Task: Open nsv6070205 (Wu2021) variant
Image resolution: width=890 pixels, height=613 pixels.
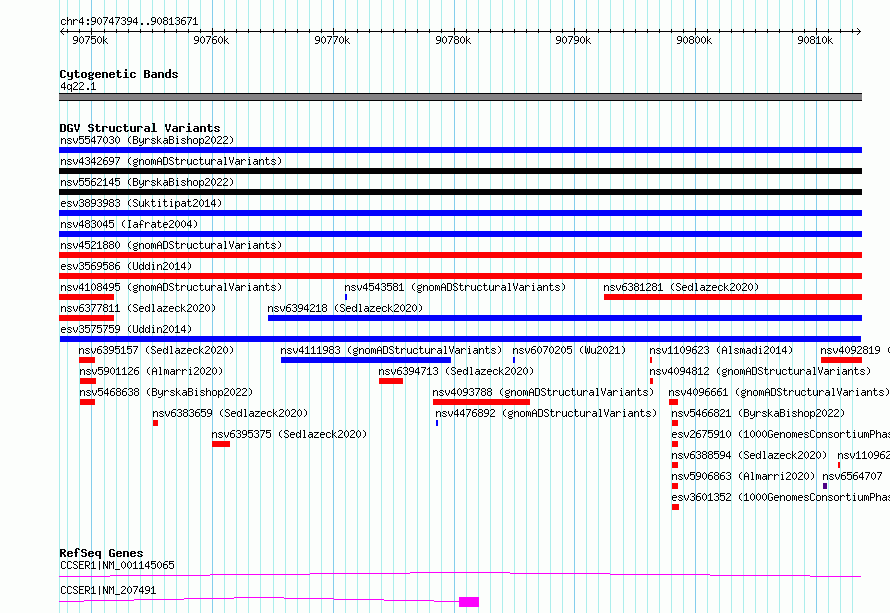Action: coord(569,350)
